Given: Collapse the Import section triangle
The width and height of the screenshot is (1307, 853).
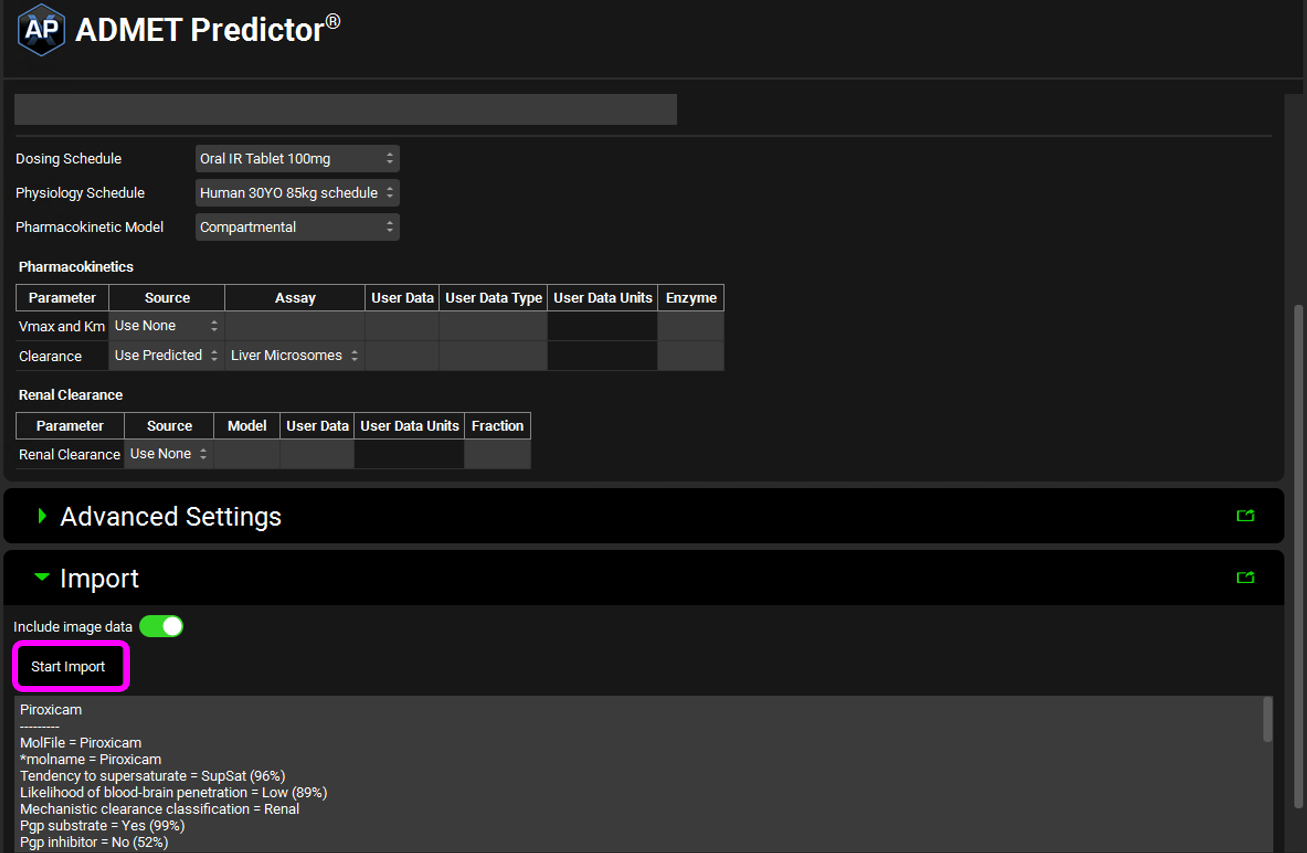Looking at the screenshot, I should 41,578.
